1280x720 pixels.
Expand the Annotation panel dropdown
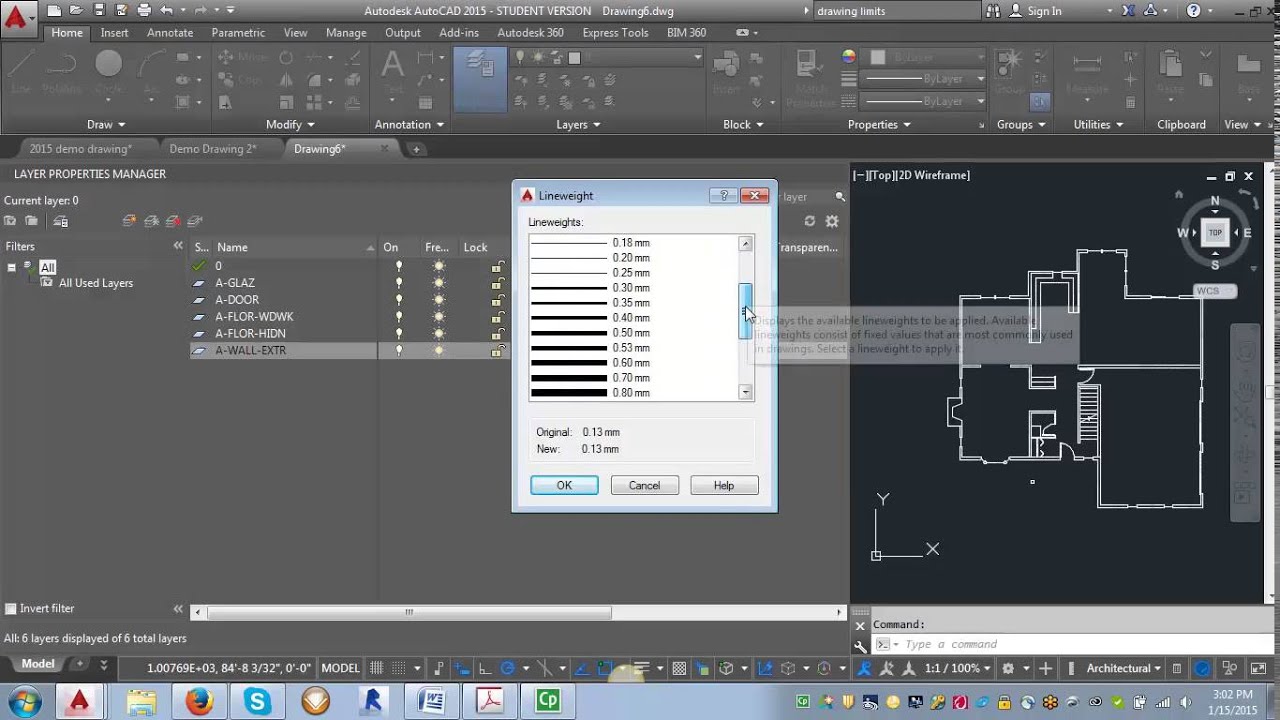tap(409, 125)
